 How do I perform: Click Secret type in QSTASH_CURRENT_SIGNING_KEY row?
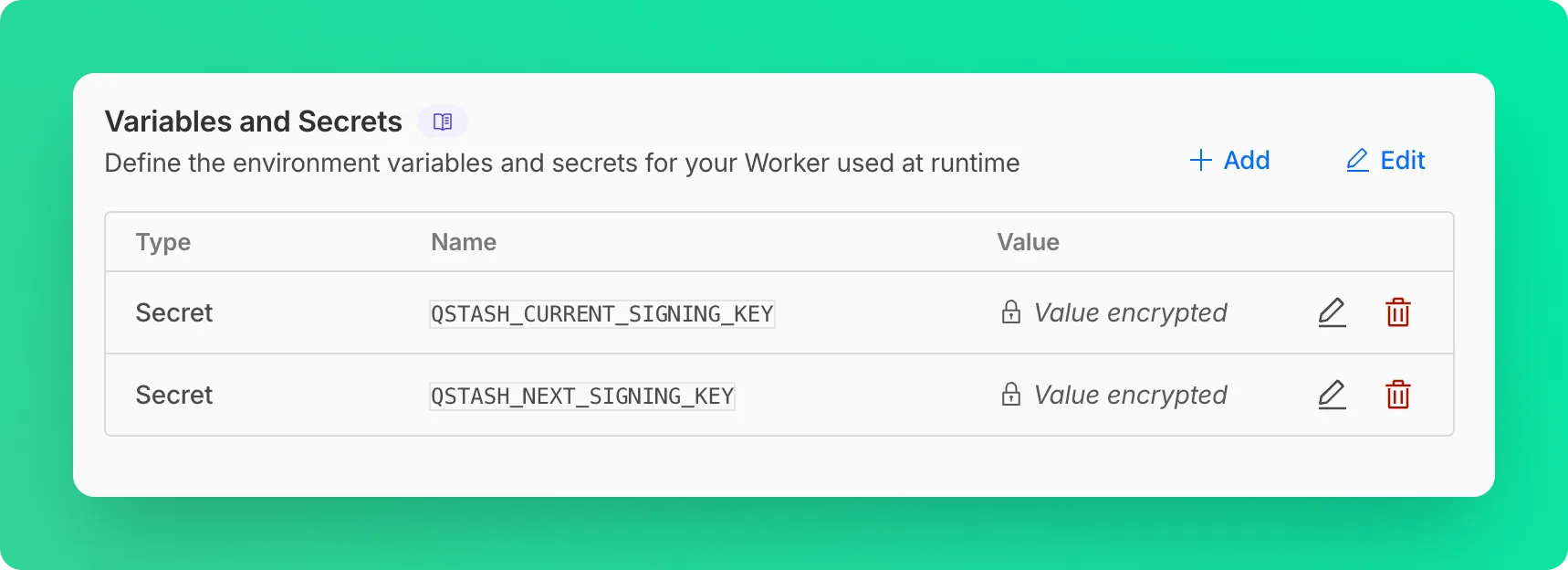(174, 313)
